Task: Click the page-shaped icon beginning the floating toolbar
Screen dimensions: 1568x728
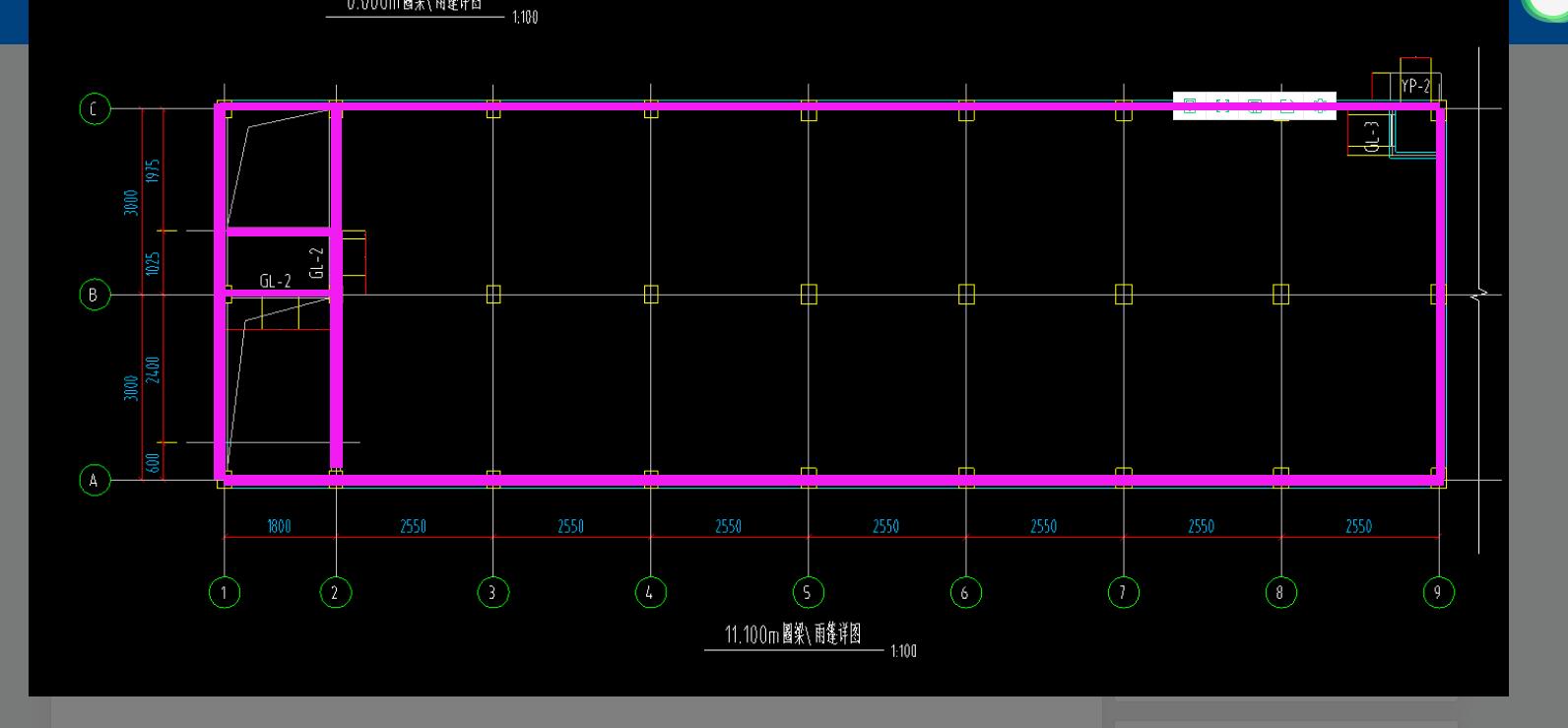Action: 1190,106
